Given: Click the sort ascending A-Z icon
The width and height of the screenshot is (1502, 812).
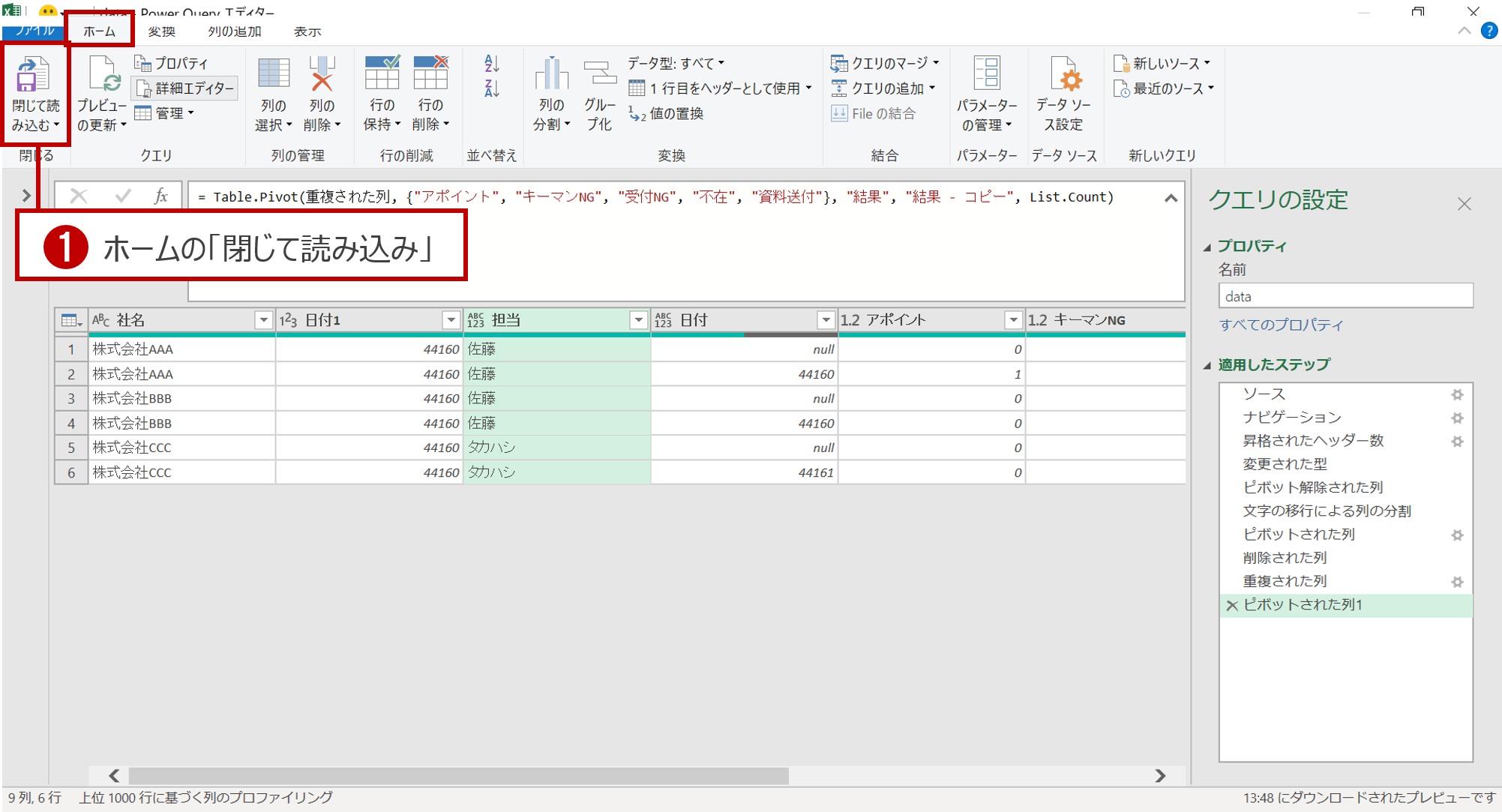Looking at the screenshot, I should coord(492,64).
